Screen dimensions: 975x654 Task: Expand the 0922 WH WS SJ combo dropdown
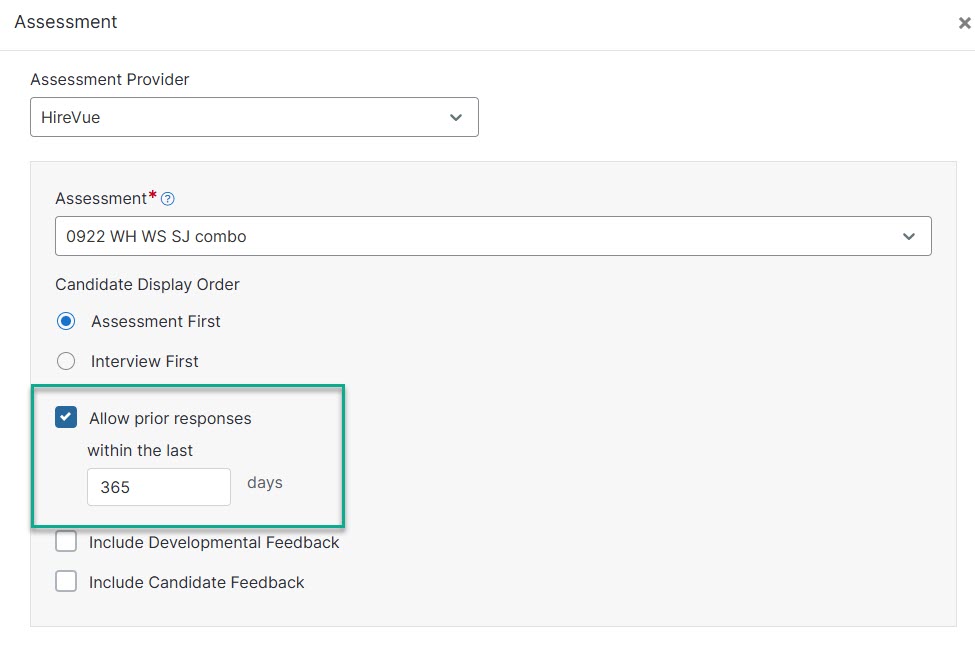tap(492, 237)
